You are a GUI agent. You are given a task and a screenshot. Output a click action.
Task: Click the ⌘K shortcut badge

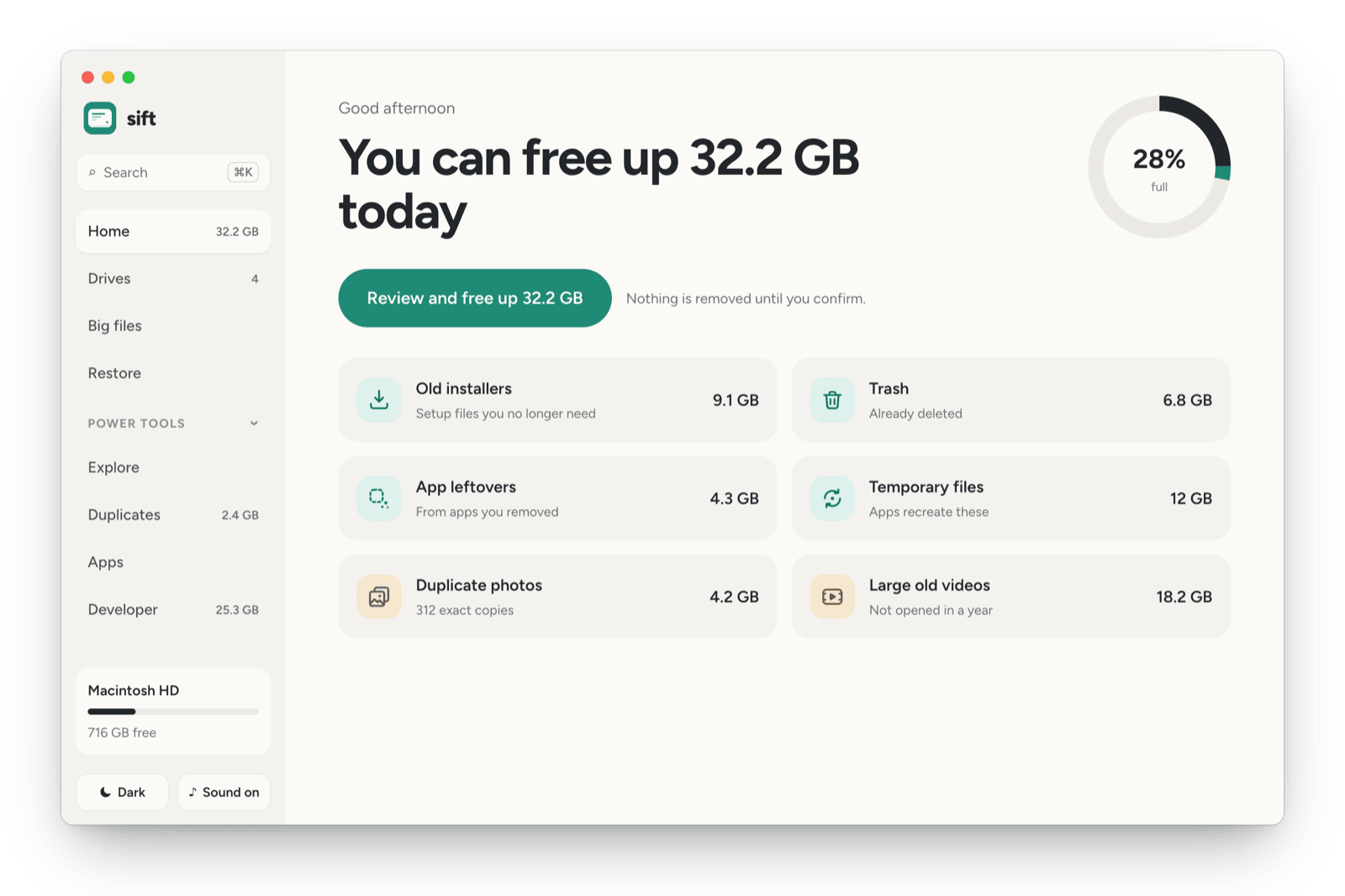[x=243, y=172]
